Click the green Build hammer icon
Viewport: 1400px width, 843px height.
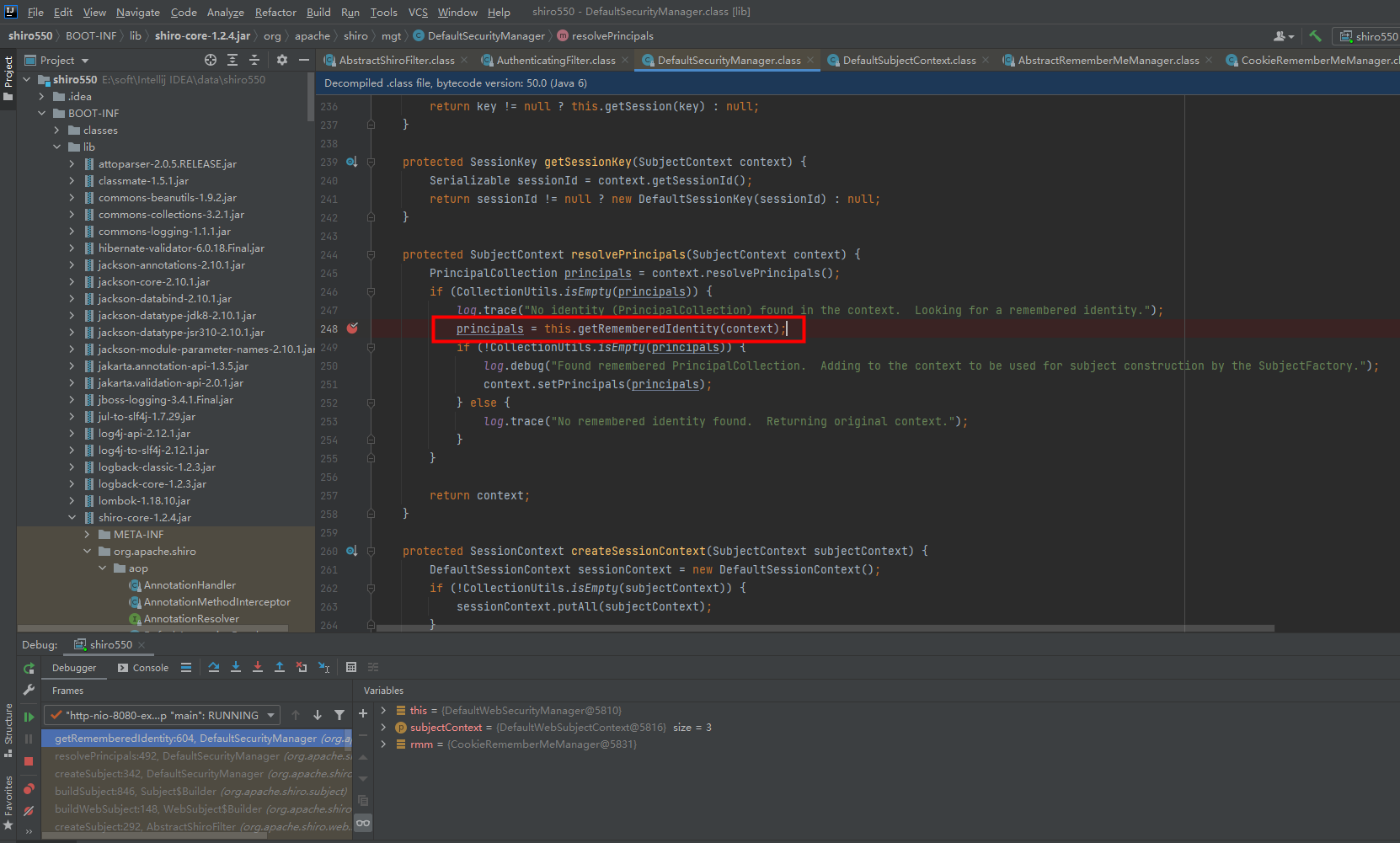[1315, 35]
